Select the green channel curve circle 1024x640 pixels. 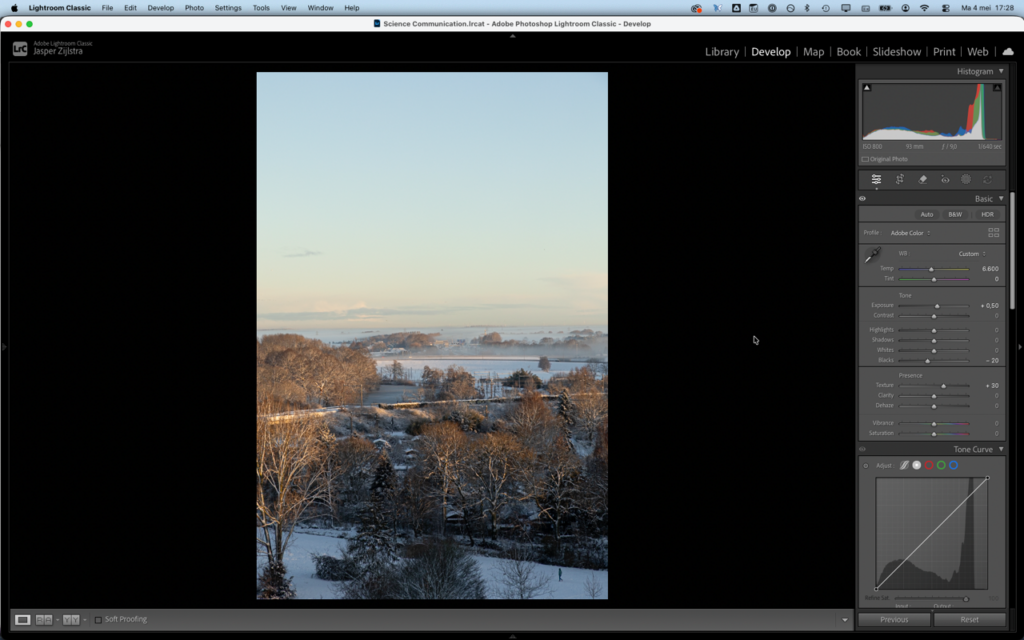941,466
